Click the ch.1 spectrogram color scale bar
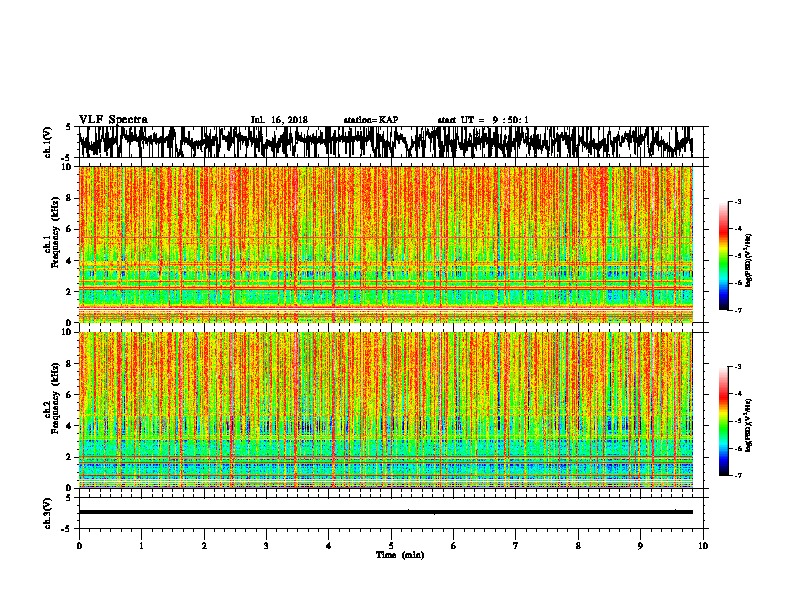The image size is (792, 612). coord(724,256)
